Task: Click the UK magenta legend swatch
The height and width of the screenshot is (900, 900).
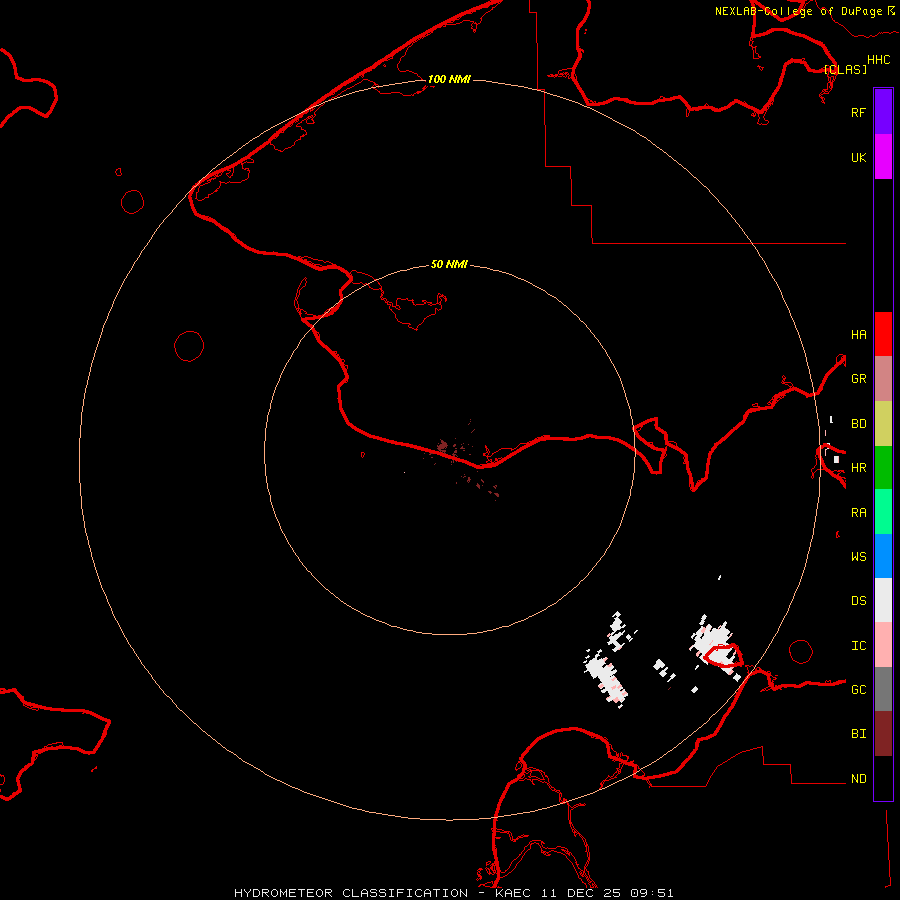Action: pos(883,157)
